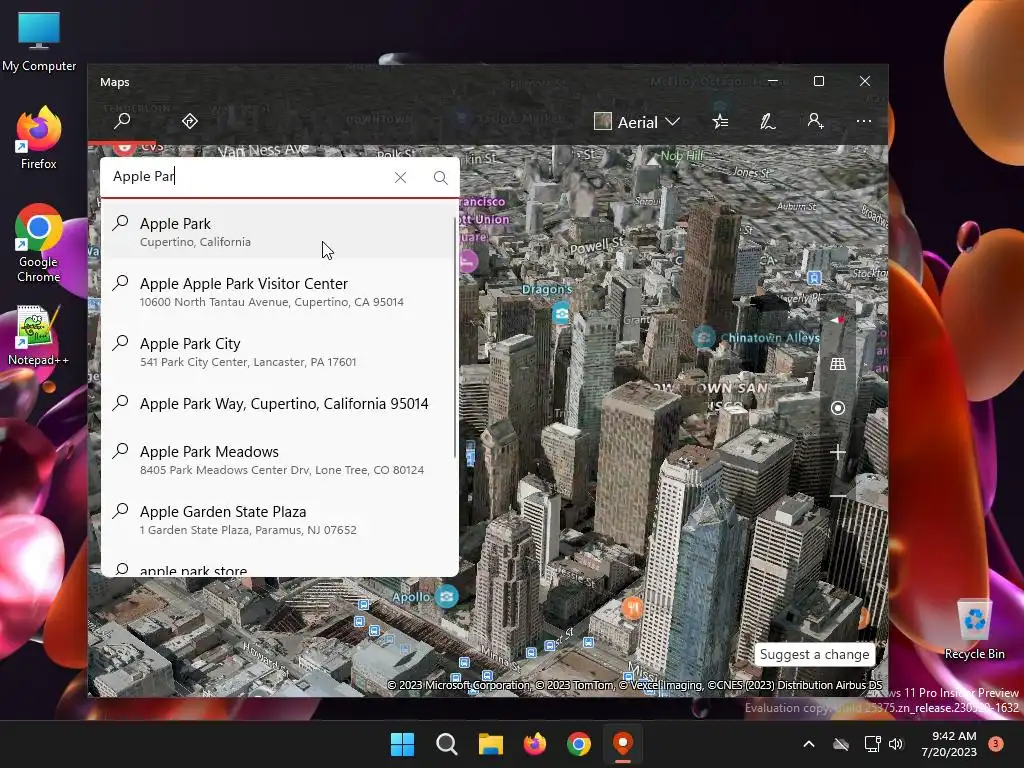Select the Google Chrome desktop shortcut
The image size is (1024, 768).
click(39, 244)
